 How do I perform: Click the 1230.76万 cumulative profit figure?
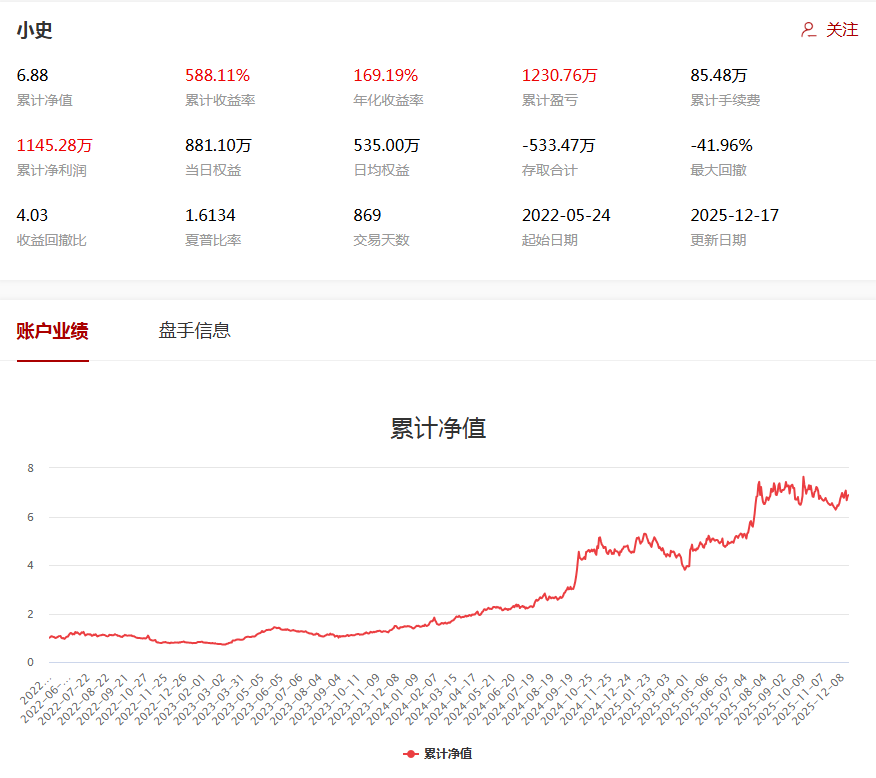(x=559, y=76)
